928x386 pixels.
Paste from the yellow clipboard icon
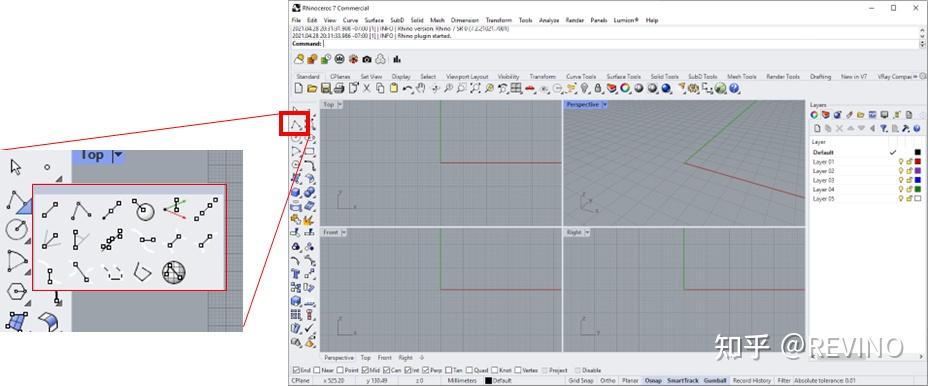394,88
